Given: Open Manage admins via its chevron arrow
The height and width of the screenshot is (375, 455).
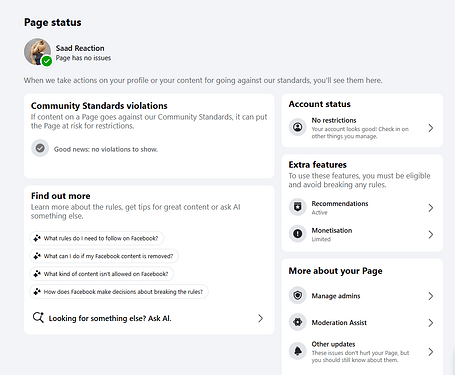Looking at the screenshot, I should [x=431, y=296].
